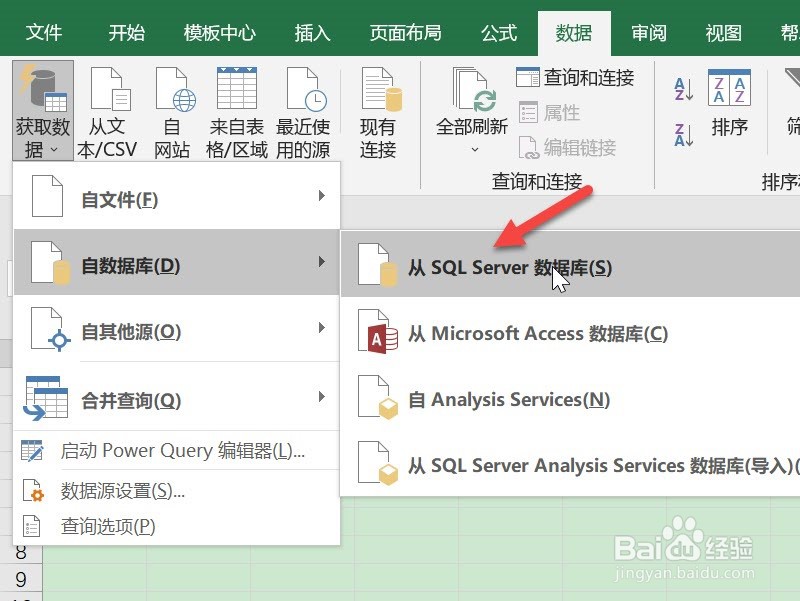Click the 属性 (Properties) button
The height and width of the screenshot is (601, 800).
[549, 113]
